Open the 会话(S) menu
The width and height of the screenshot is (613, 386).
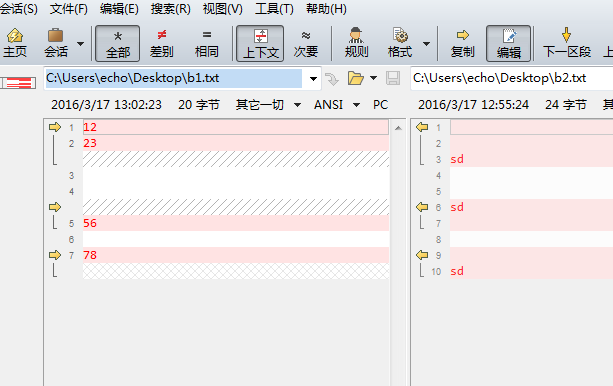pos(18,9)
